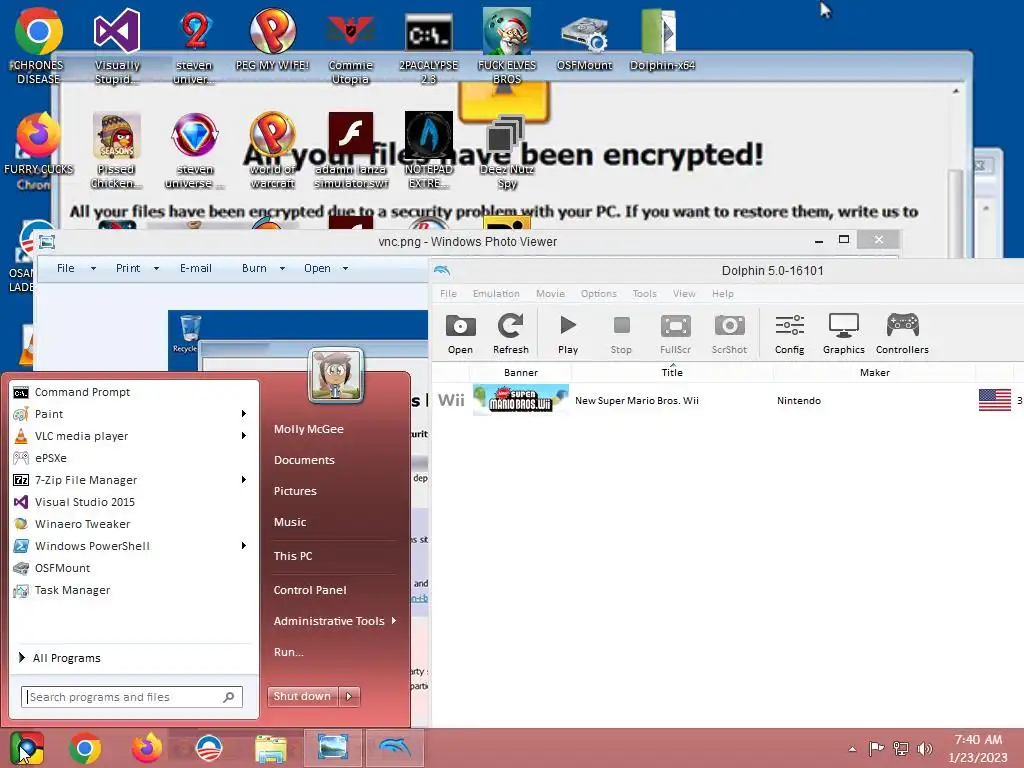Open Molly McGee user folder link
Screen dimensions: 1024x768
pyautogui.click(x=308, y=429)
